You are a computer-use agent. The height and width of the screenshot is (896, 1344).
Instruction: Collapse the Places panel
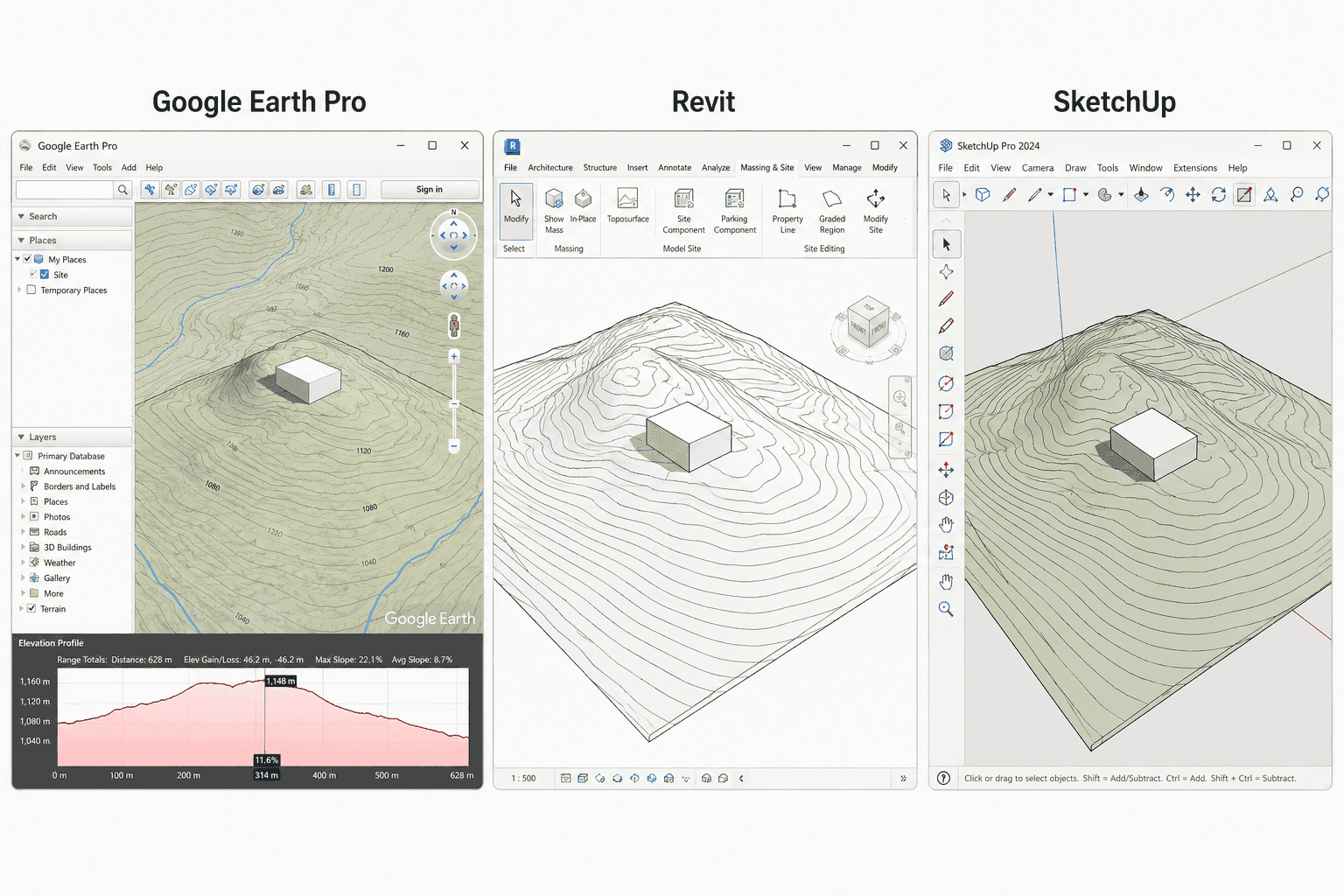pos(21,240)
